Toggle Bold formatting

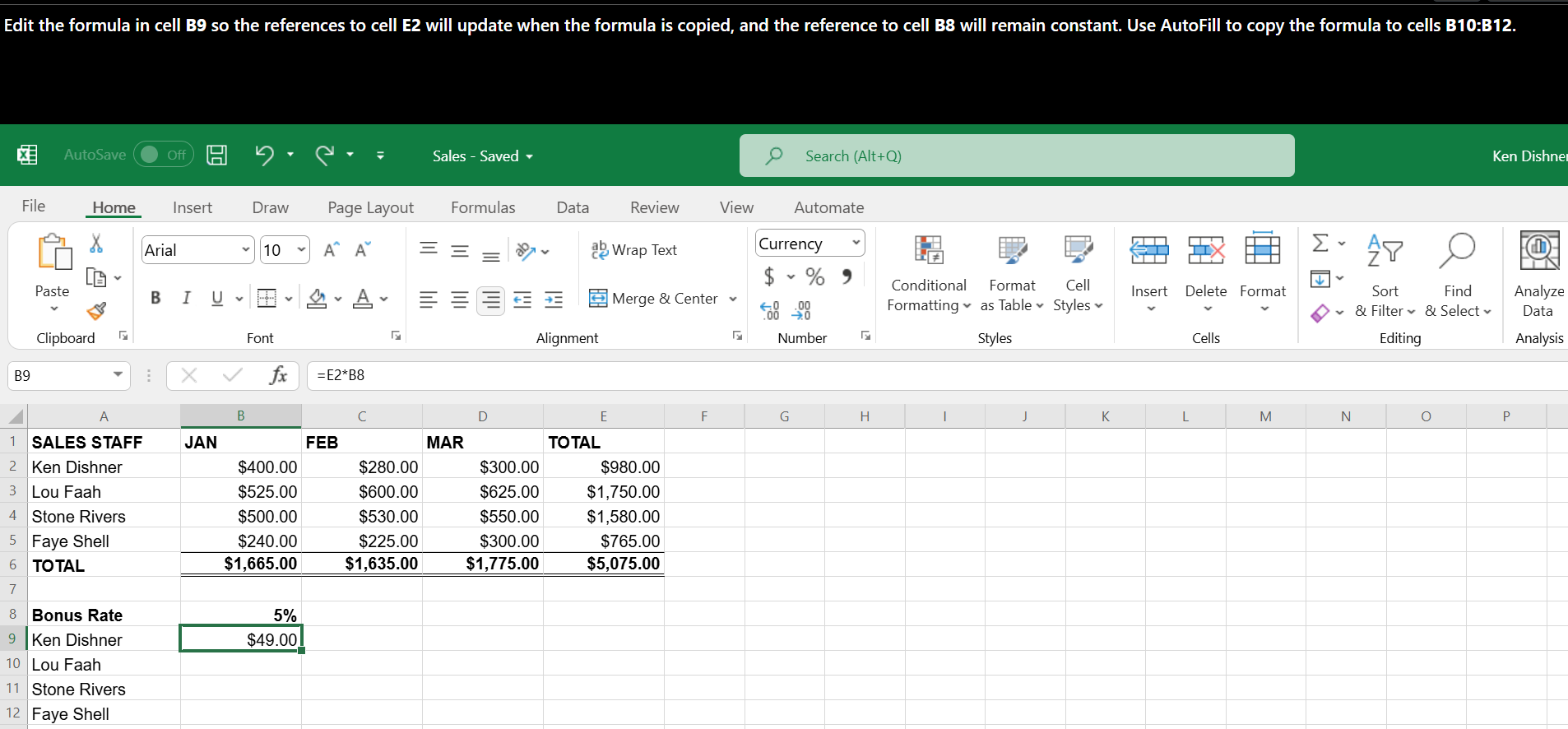tap(155, 298)
